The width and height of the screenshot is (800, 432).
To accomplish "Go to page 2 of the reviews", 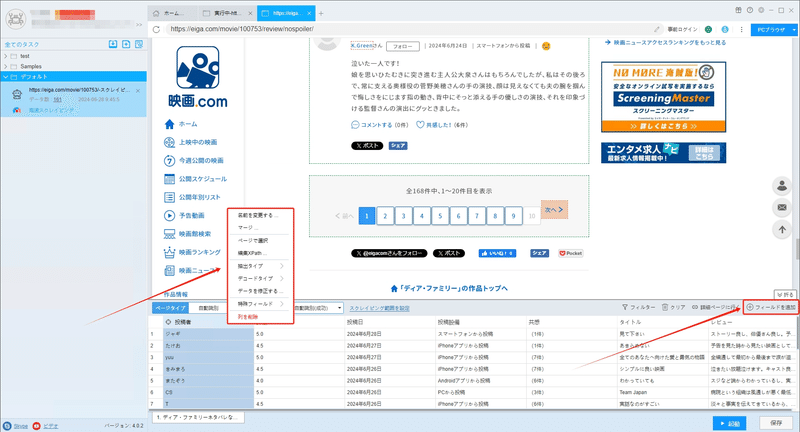I will 385,216.
